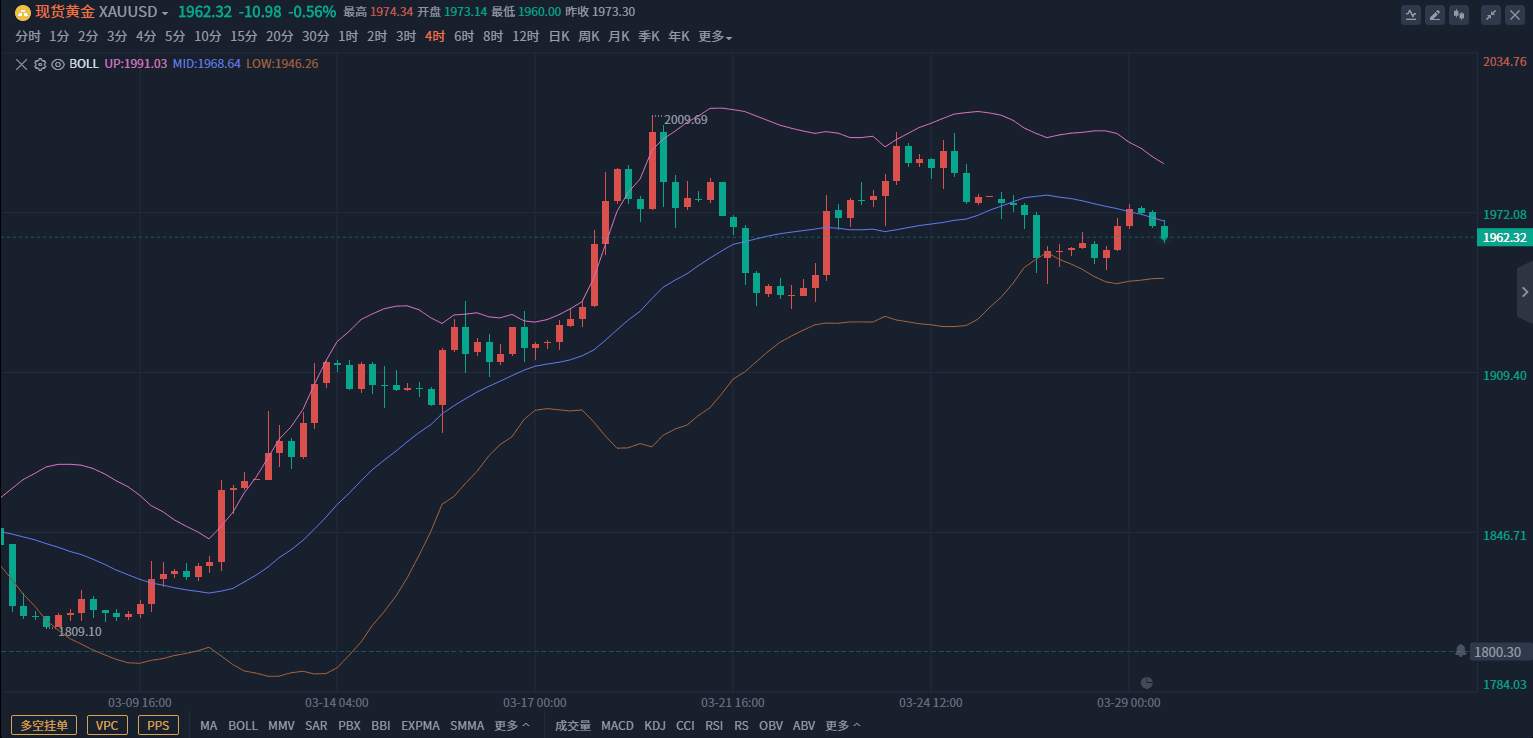Image resolution: width=1533 pixels, height=738 pixels.
Task: Show the ABV sub-indicator
Action: 804,725
